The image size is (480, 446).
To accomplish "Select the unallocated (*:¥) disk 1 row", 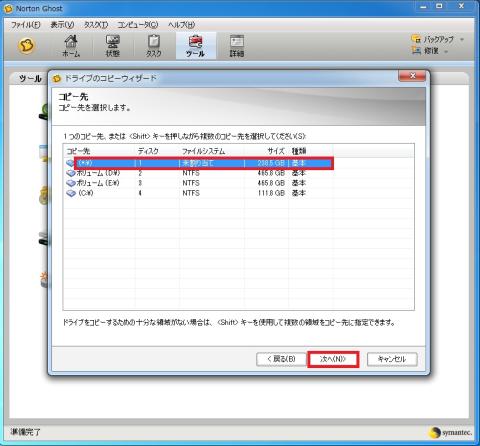I will pos(204,163).
